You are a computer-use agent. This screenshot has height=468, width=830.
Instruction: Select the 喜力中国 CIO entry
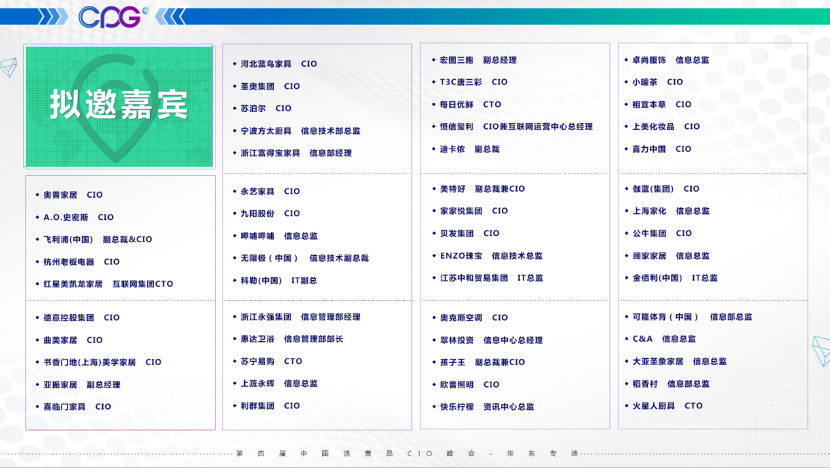click(662, 149)
